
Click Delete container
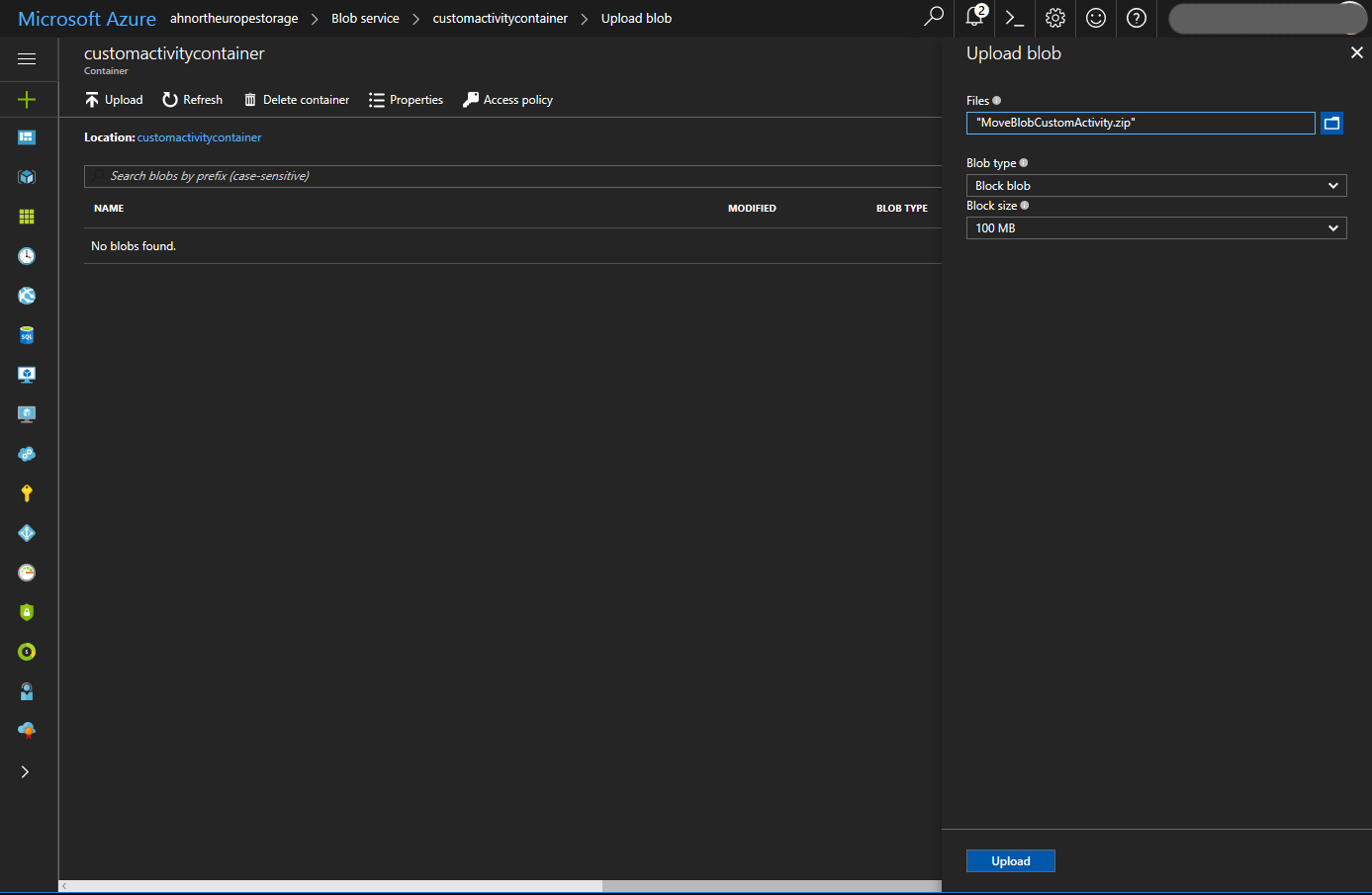(297, 100)
